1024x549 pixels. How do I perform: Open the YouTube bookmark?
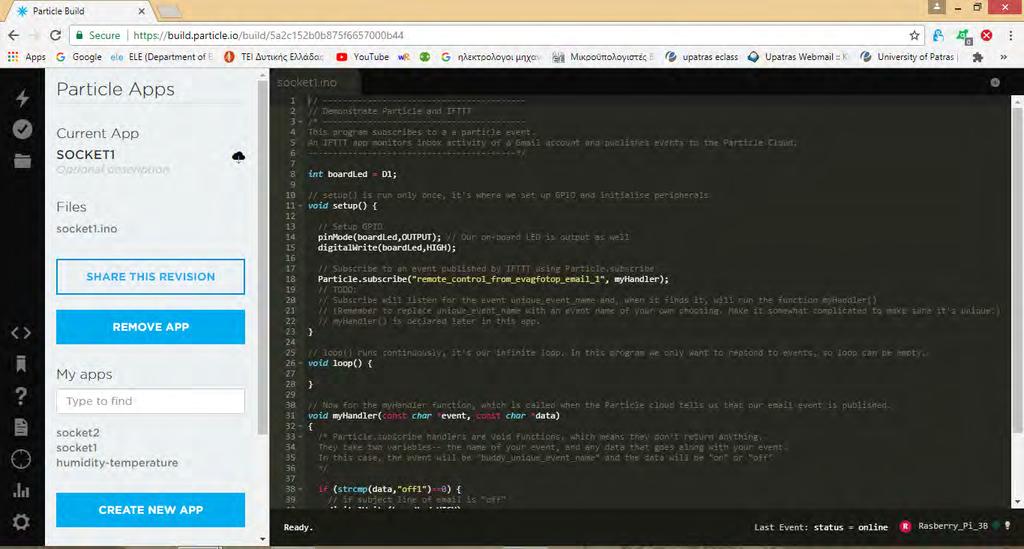(x=362, y=57)
